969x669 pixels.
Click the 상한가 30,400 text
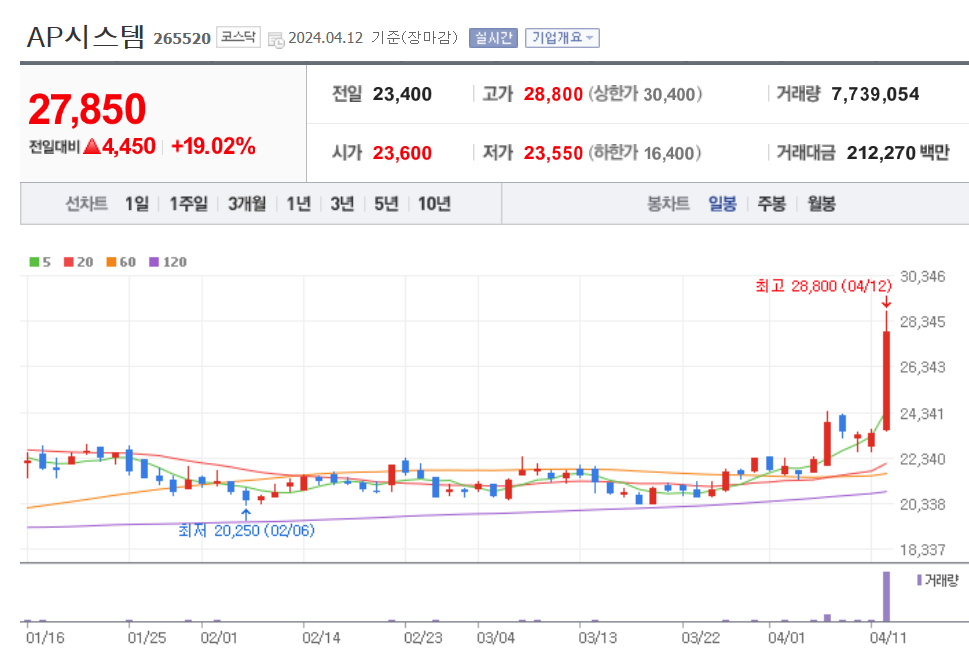pos(645,94)
